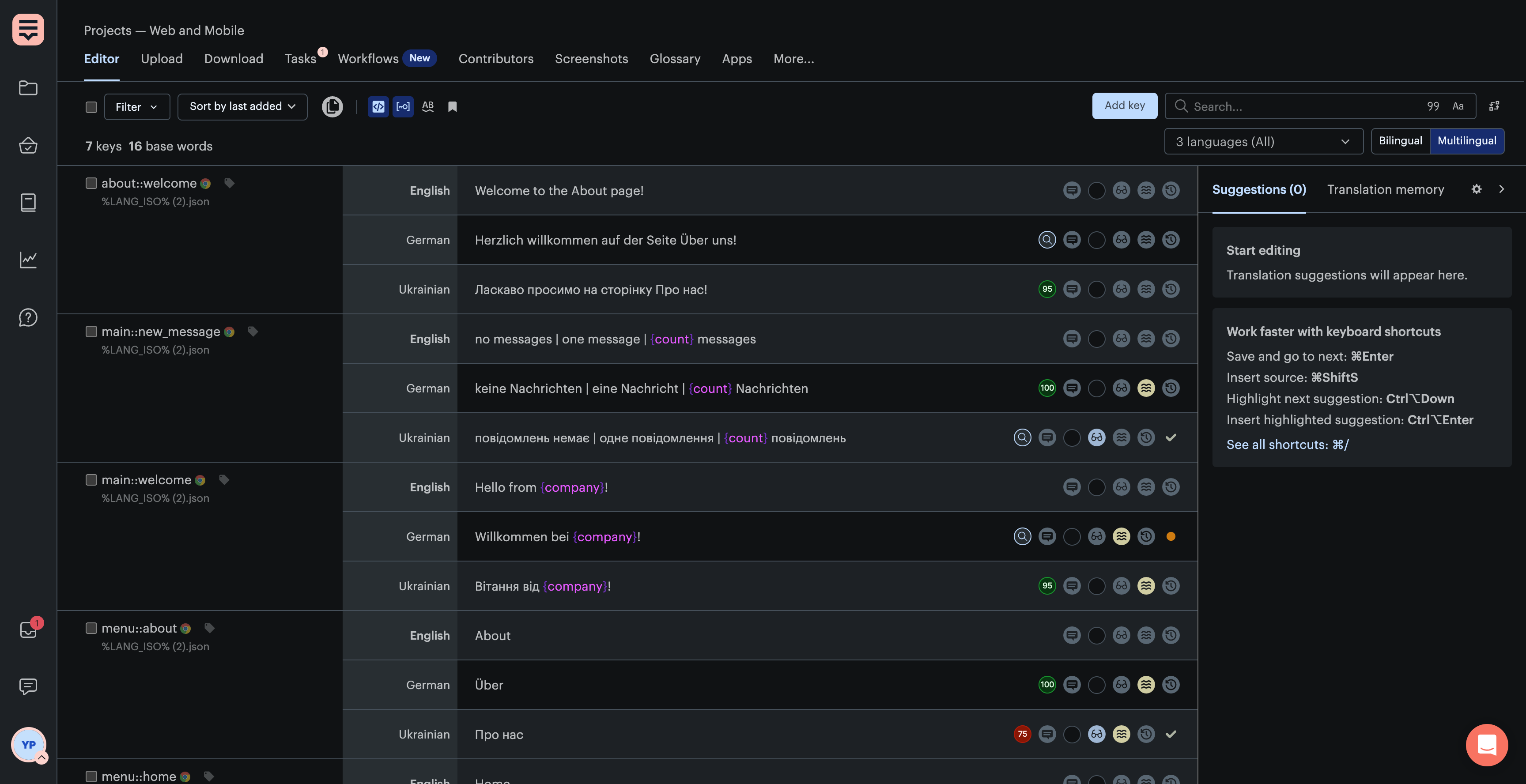Switch to the Translation memory tab
Viewport: 1526px width, 784px height.
click(1385, 189)
